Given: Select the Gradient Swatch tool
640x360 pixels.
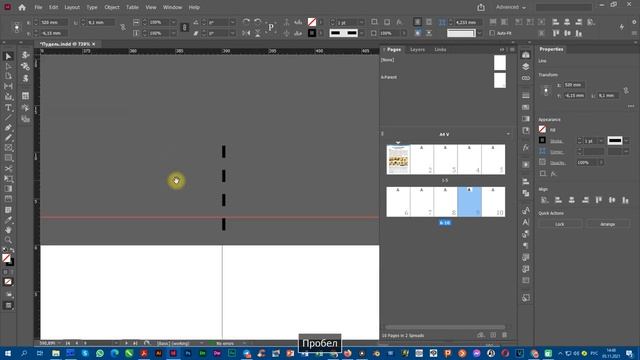Looking at the screenshot, I should (8, 189).
